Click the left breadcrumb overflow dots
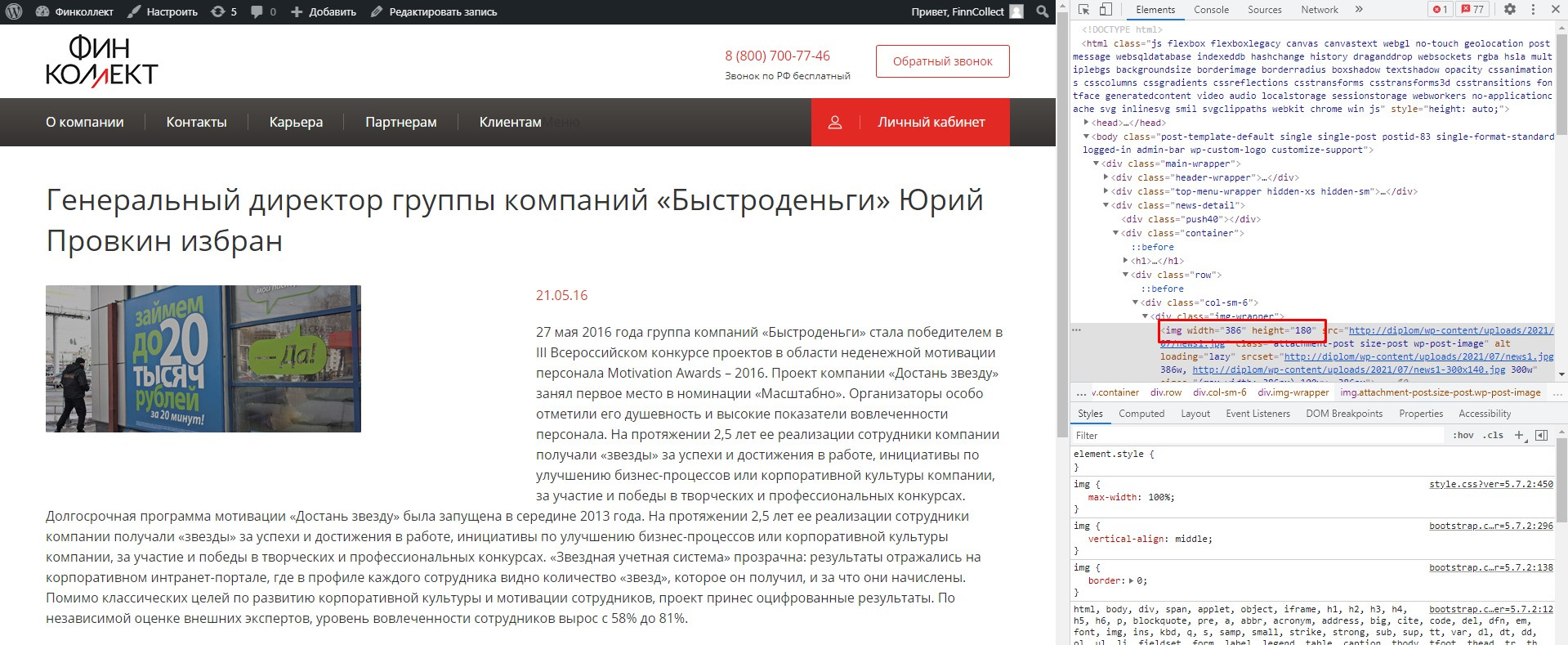The image size is (1568, 645). point(1081,392)
